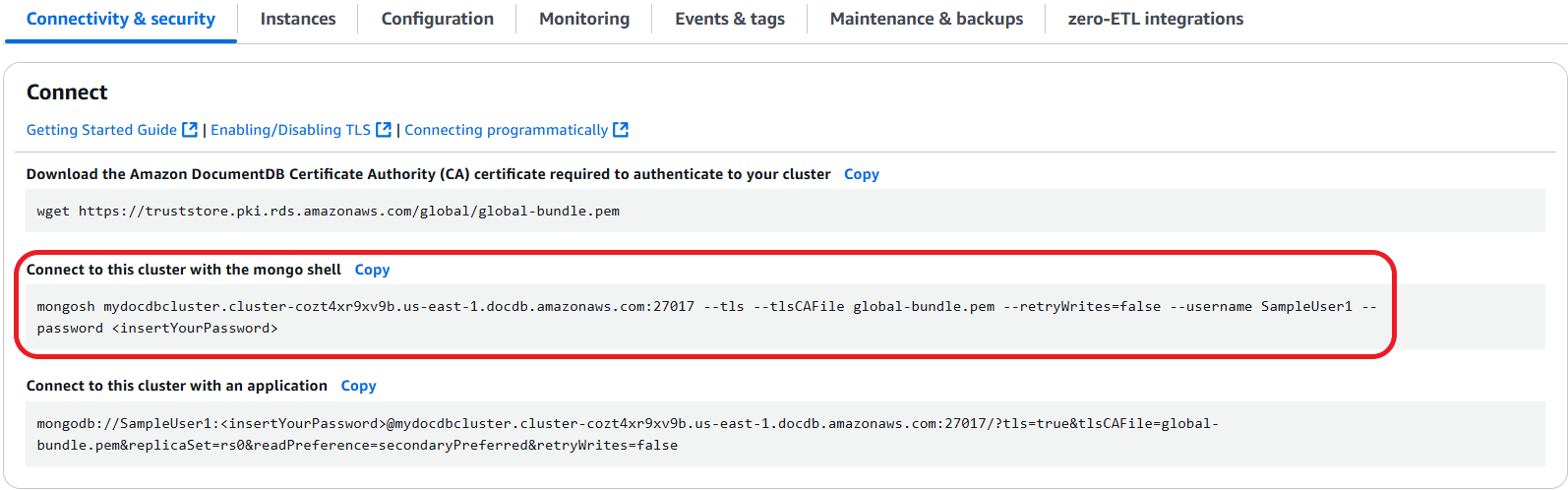Copy the application connection string
The image size is (1568, 490).
[x=358, y=386]
